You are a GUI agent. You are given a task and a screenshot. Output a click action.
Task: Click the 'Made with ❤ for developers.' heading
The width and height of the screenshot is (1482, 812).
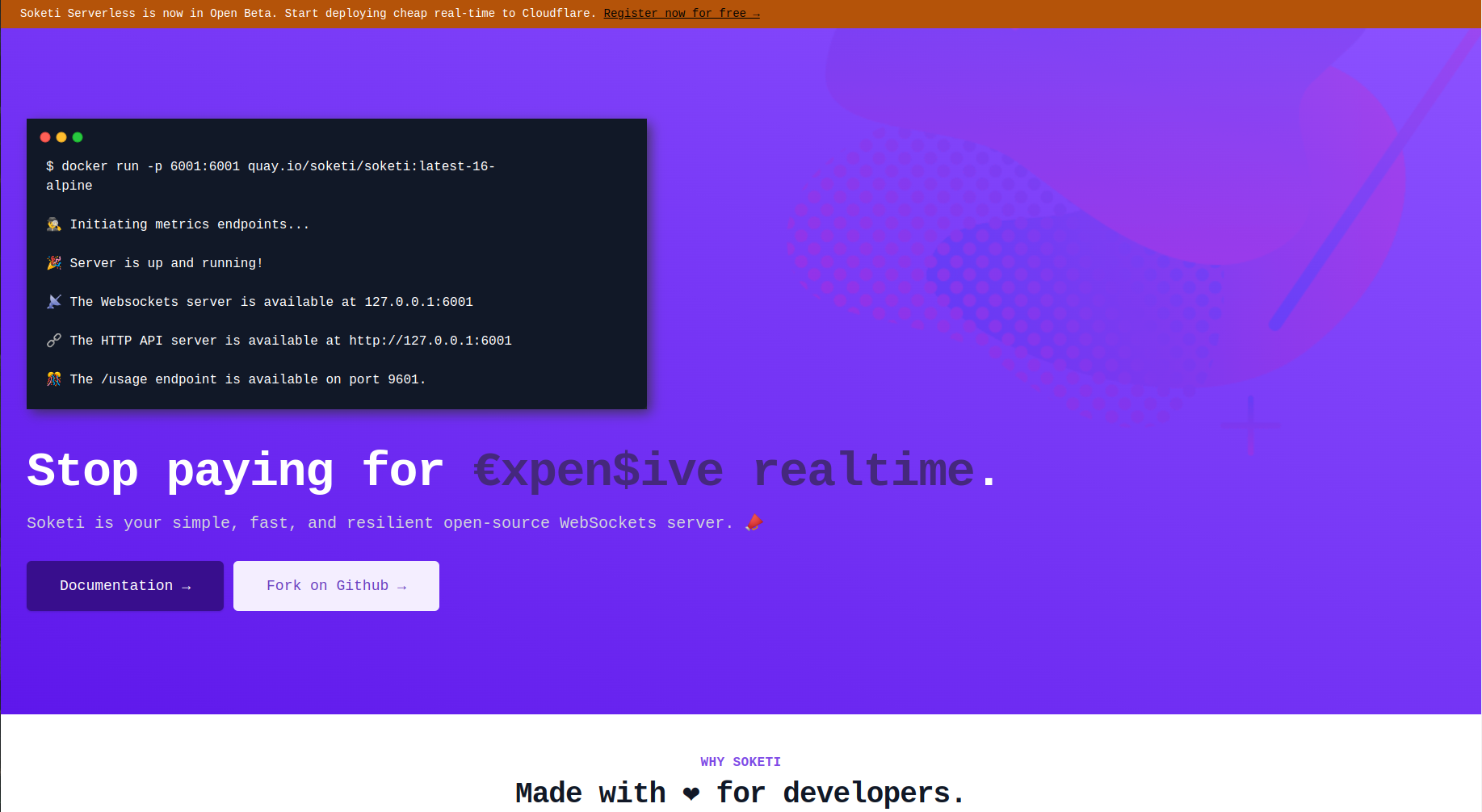point(741,793)
